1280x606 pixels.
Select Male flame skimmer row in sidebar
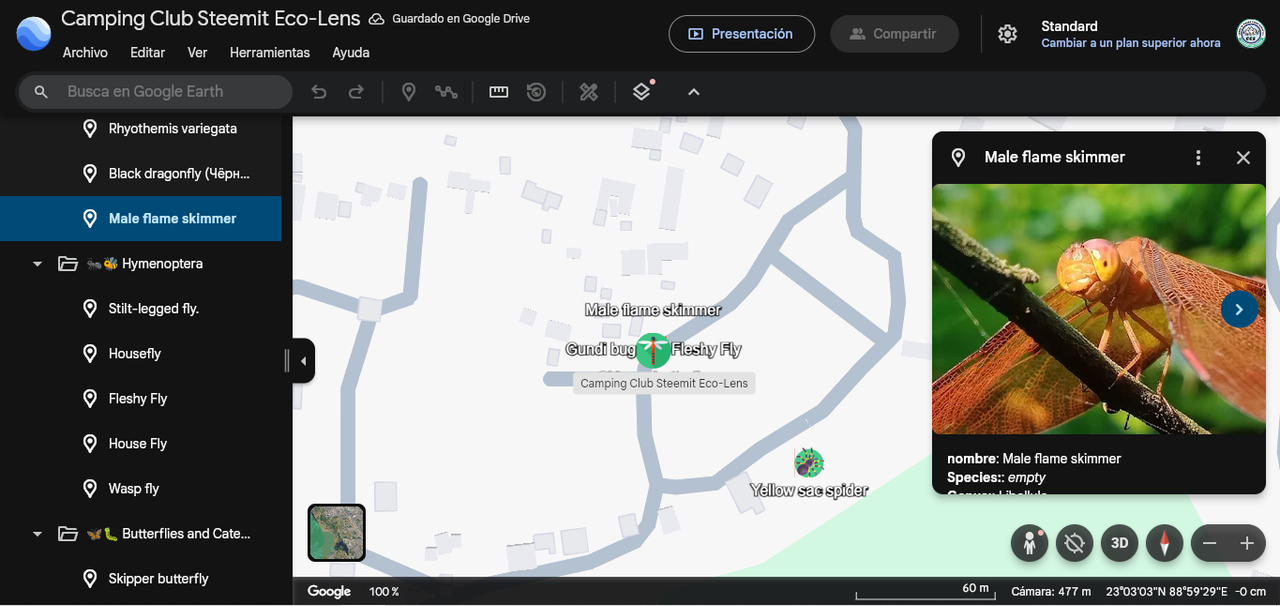coord(140,219)
